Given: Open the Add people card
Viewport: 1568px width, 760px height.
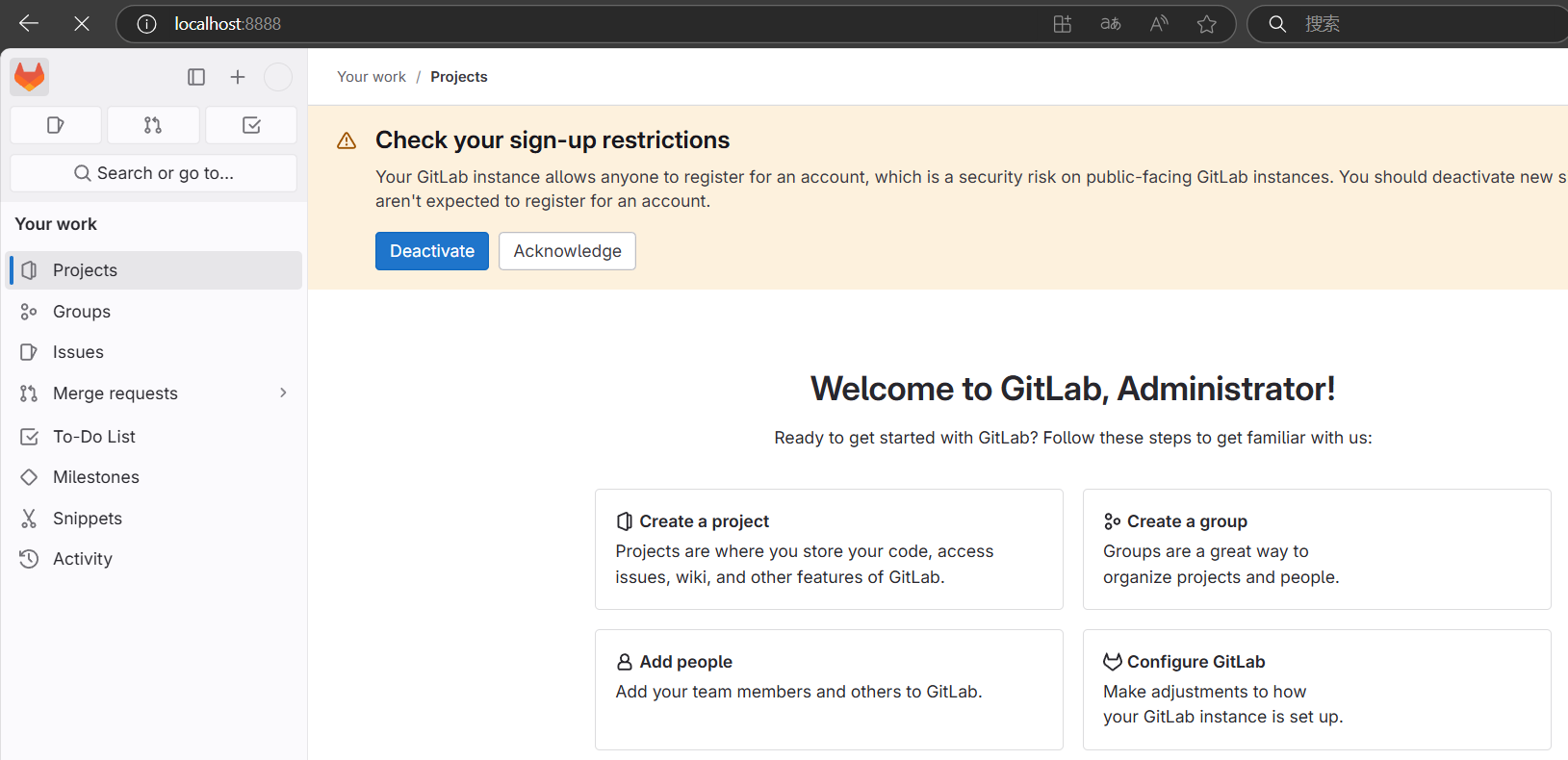Looking at the screenshot, I should click(x=829, y=690).
